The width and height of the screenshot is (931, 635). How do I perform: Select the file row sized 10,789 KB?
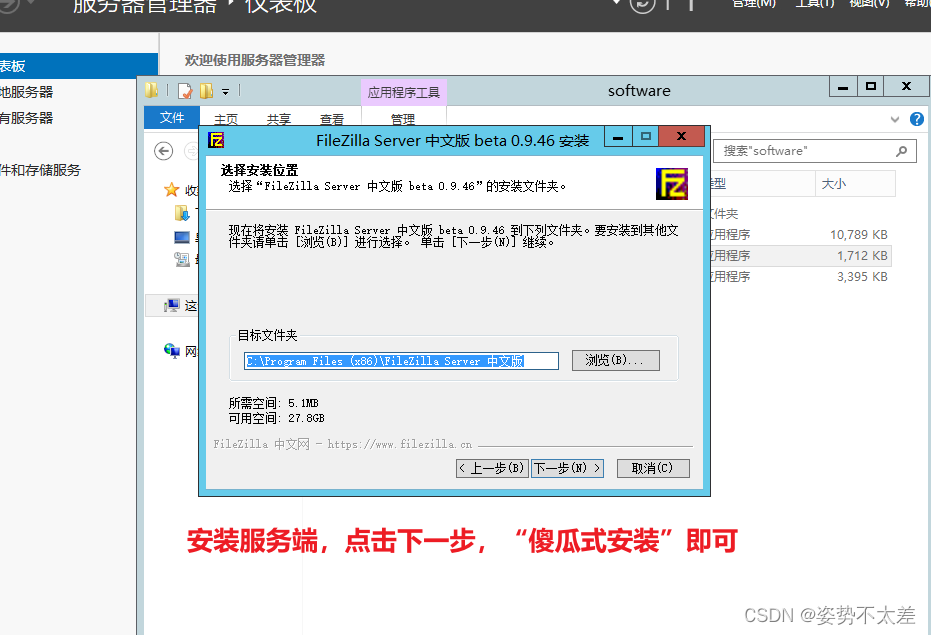(x=799, y=235)
